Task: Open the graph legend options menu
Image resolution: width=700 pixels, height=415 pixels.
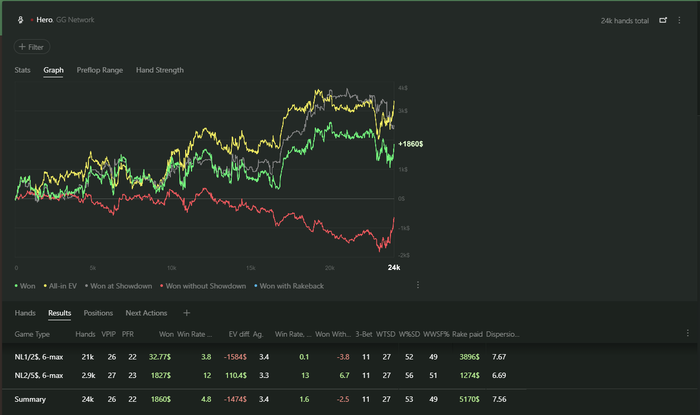Action: pyautogui.click(x=417, y=285)
